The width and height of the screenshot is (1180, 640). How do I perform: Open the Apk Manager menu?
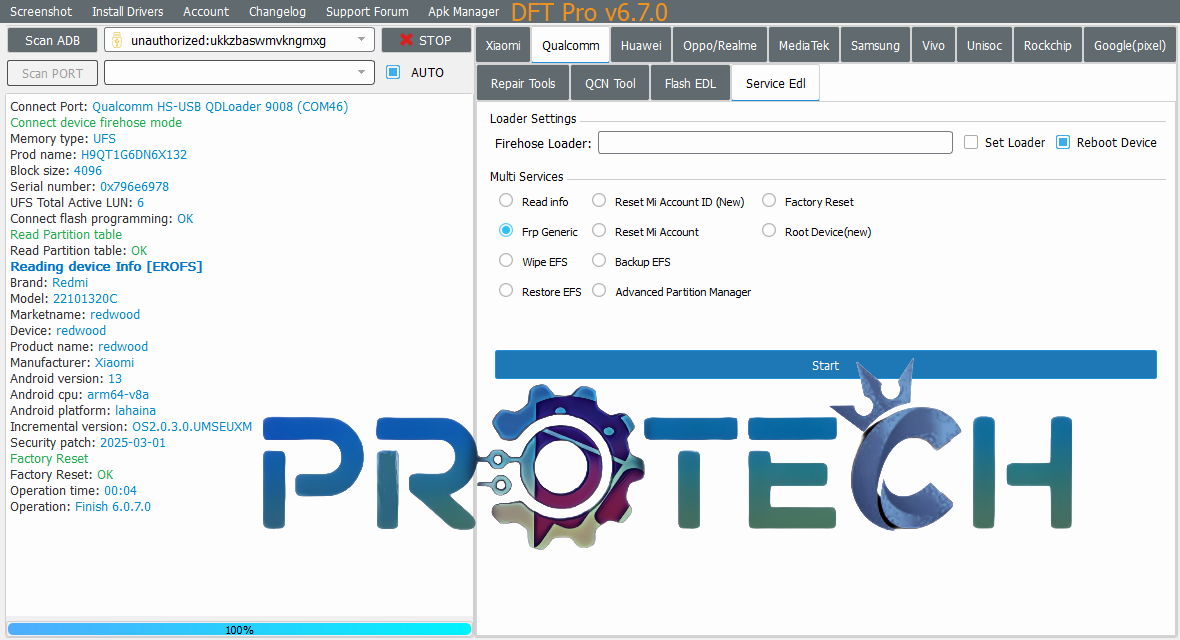coord(463,11)
